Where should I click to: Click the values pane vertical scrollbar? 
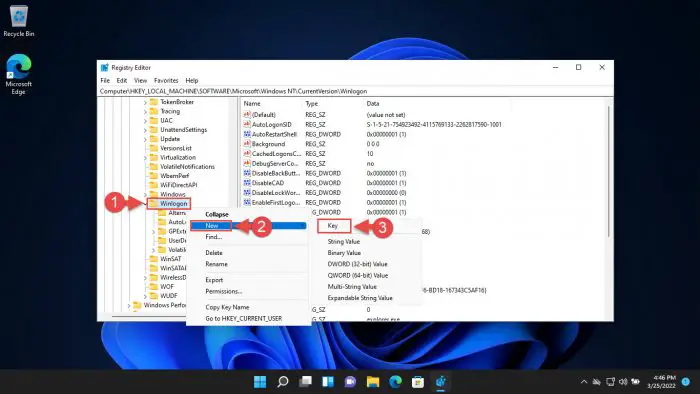608,170
